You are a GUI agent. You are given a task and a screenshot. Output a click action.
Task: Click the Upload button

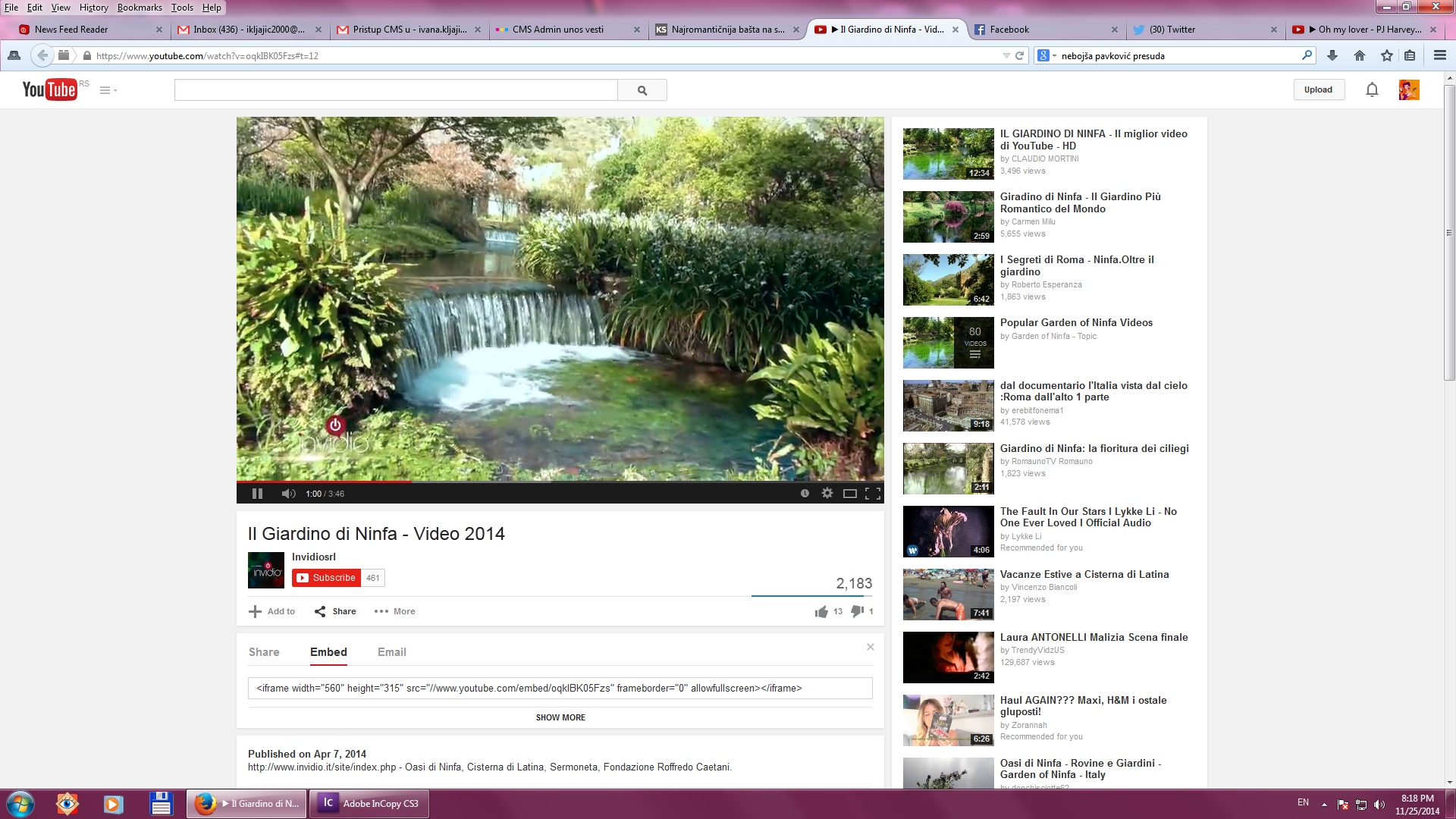[1318, 89]
